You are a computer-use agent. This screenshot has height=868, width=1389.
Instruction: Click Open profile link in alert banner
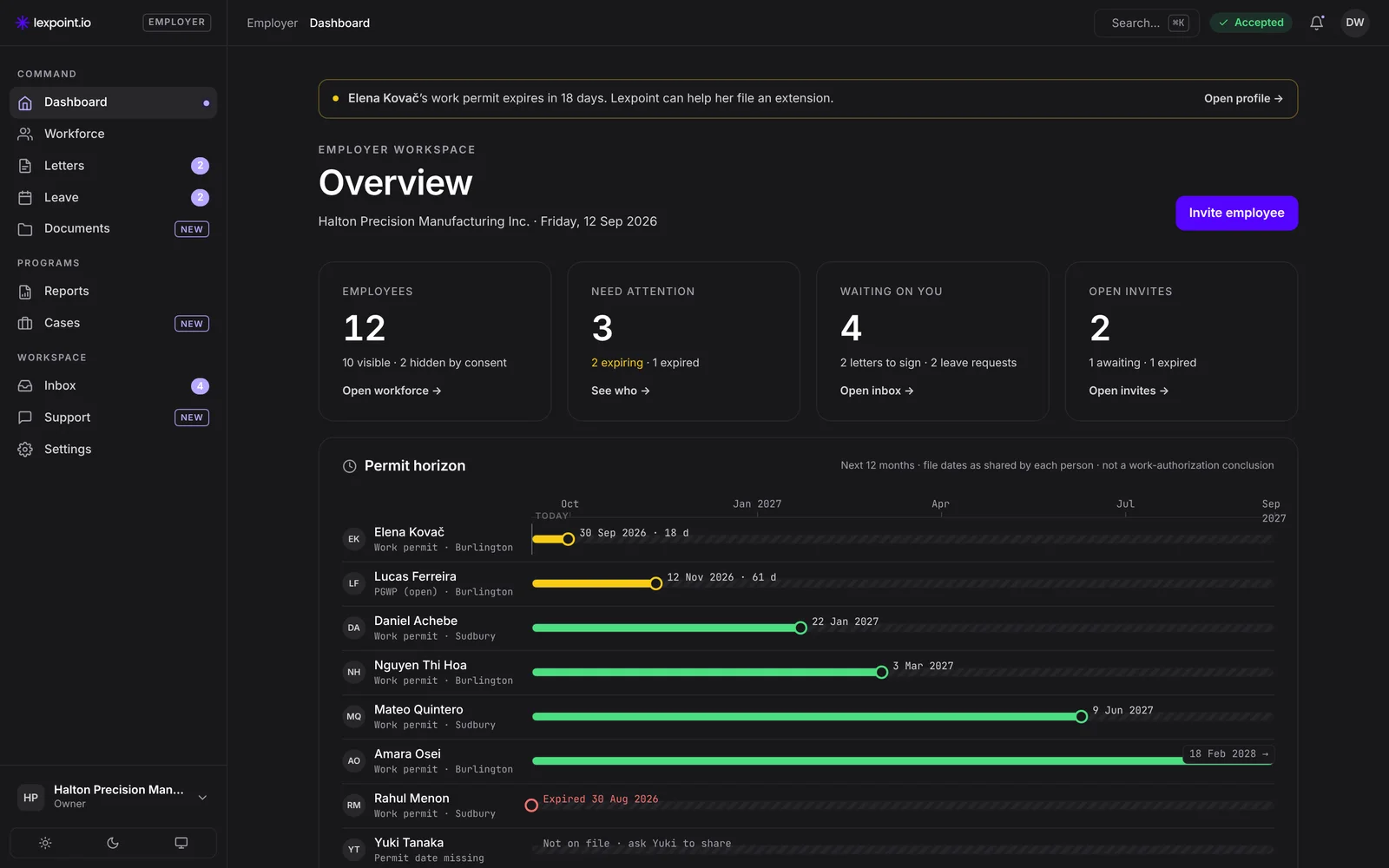tap(1243, 98)
